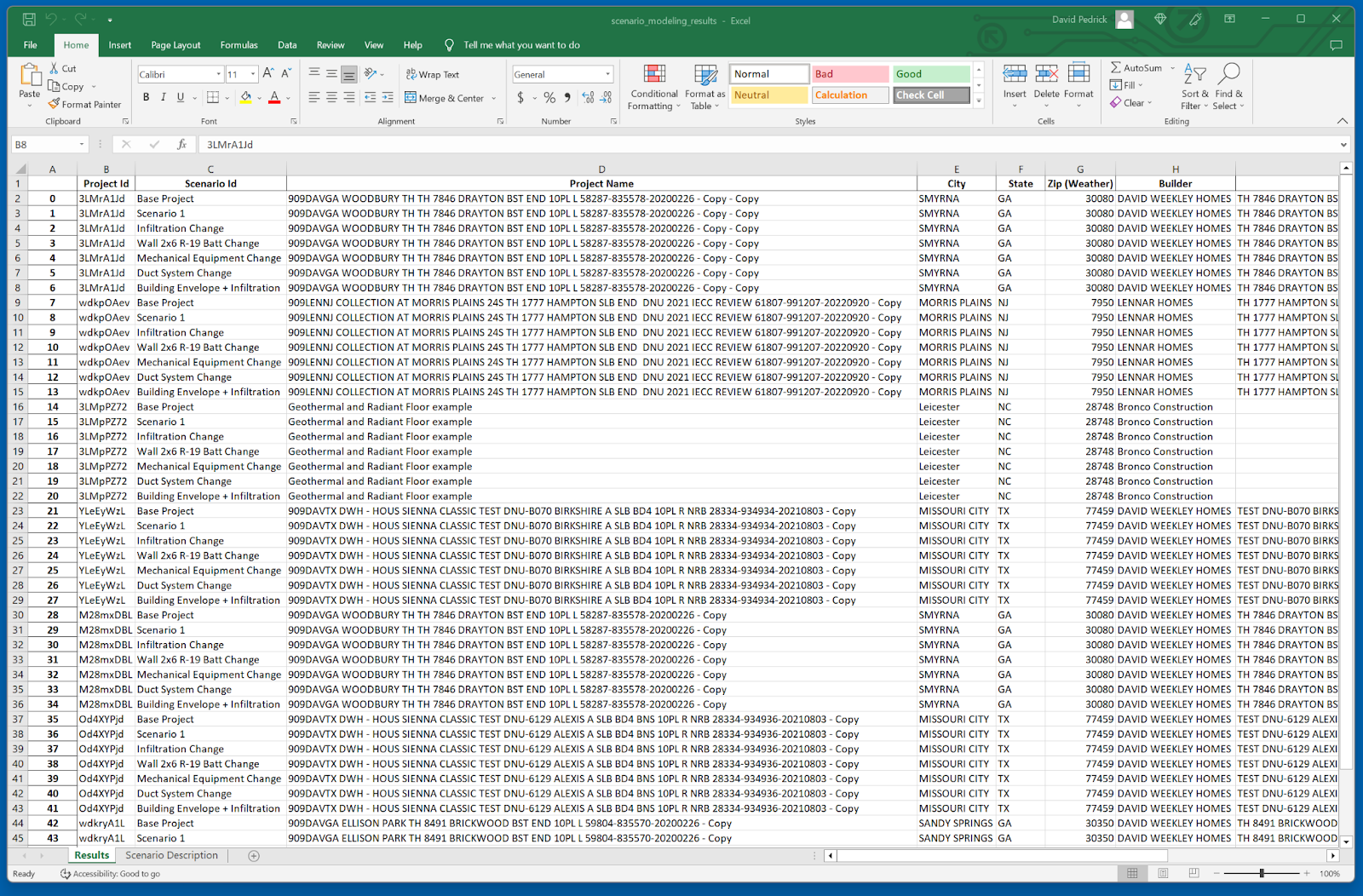The image size is (1363, 896).
Task: Toggle Top Align vertical alignment
Action: pyautogui.click(x=314, y=74)
